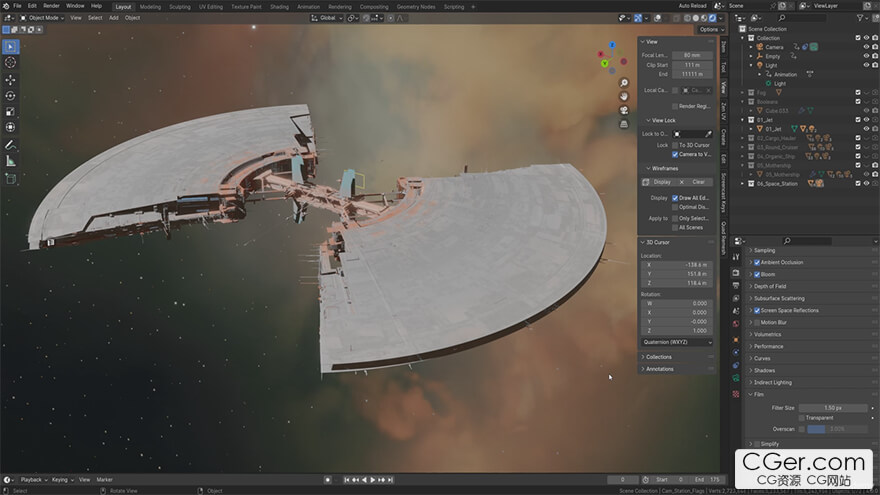Open Global transform orientation dropdown

[x=327, y=18]
